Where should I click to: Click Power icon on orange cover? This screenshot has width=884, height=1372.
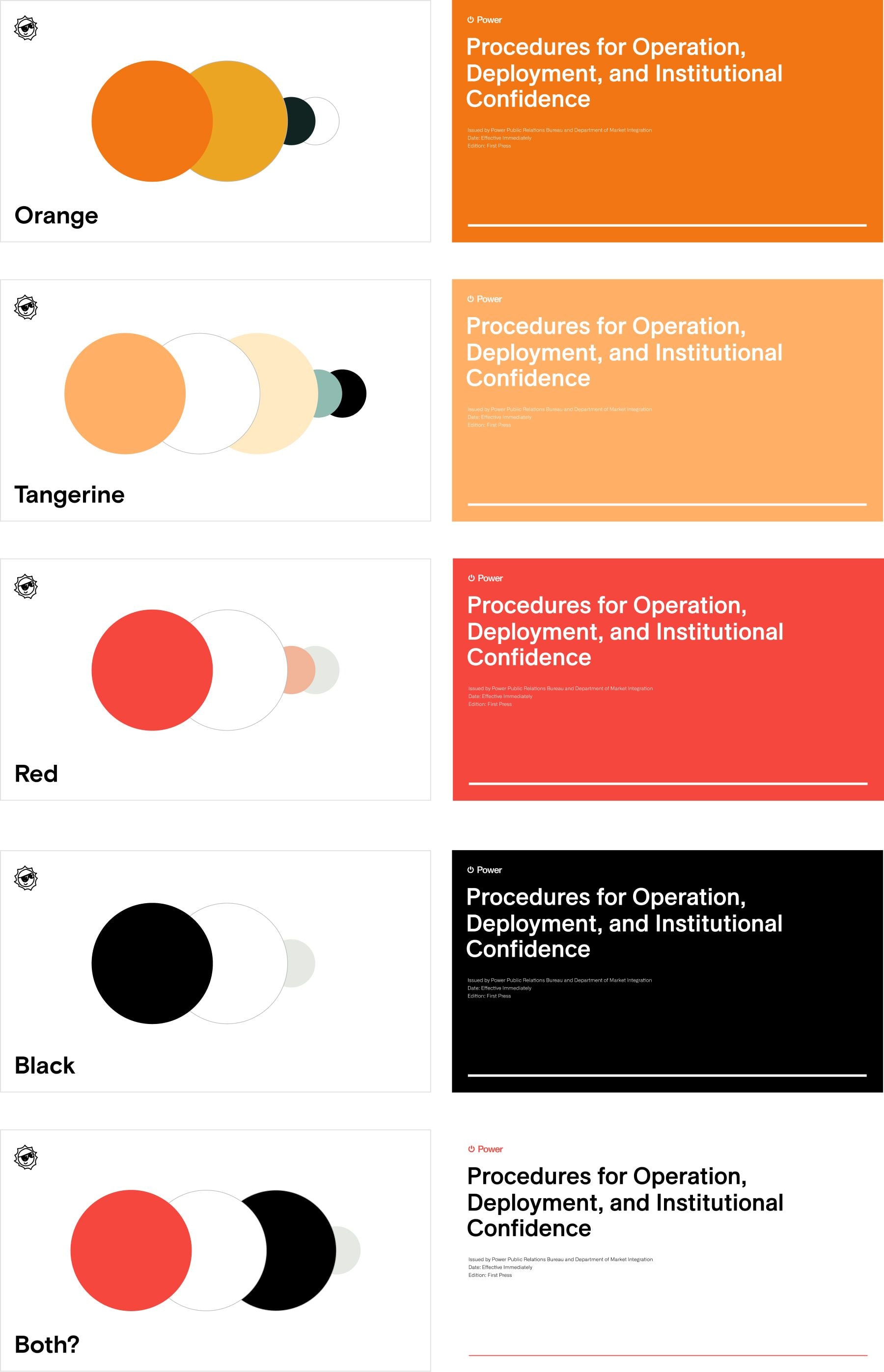click(x=470, y=20)
